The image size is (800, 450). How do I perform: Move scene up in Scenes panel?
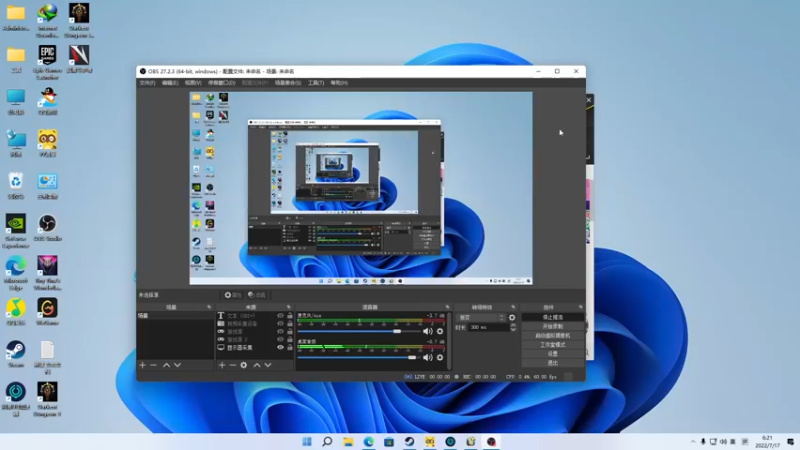pos(166,365)
